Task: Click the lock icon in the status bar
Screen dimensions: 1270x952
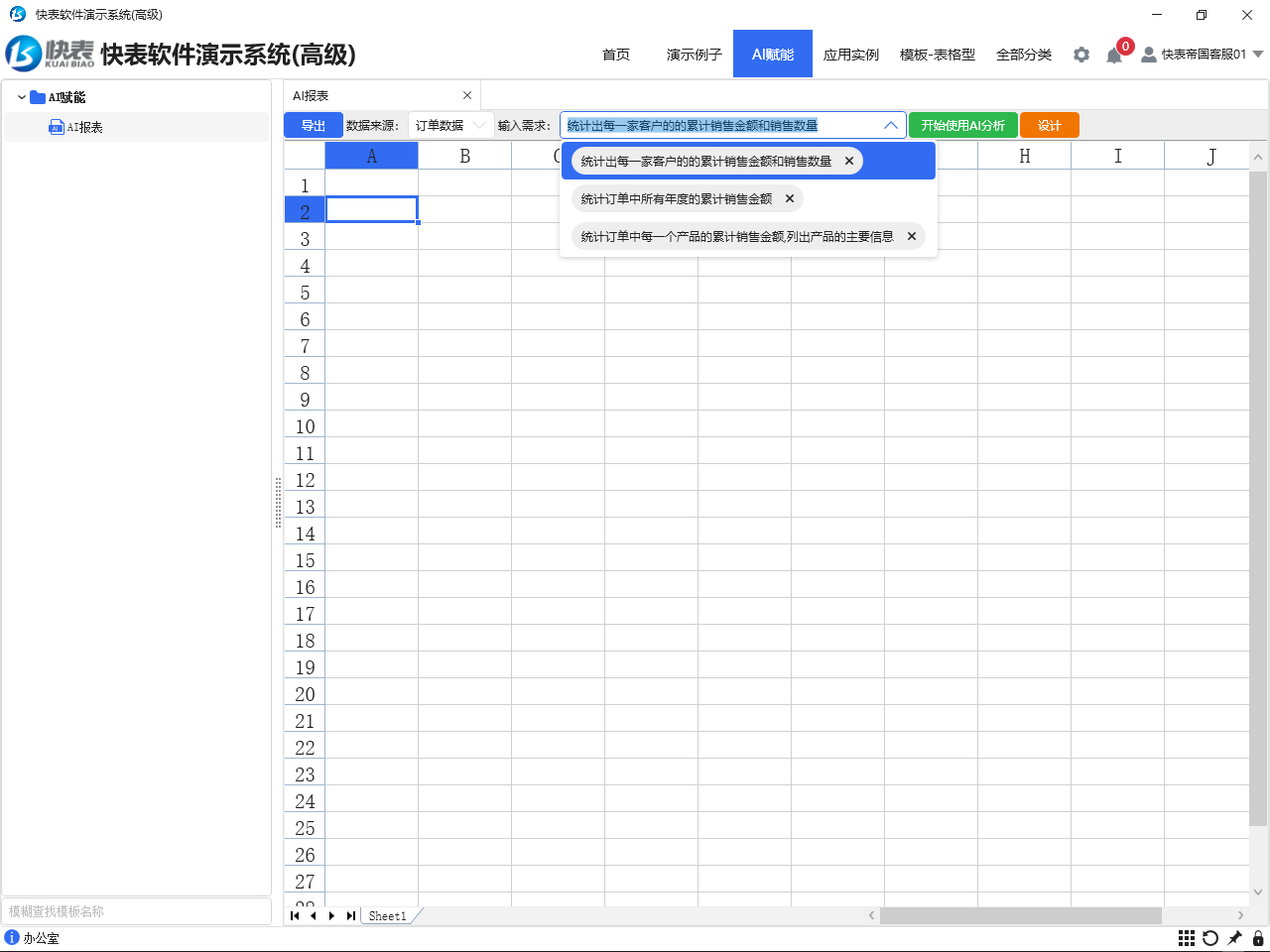Action: point(1258,938)
